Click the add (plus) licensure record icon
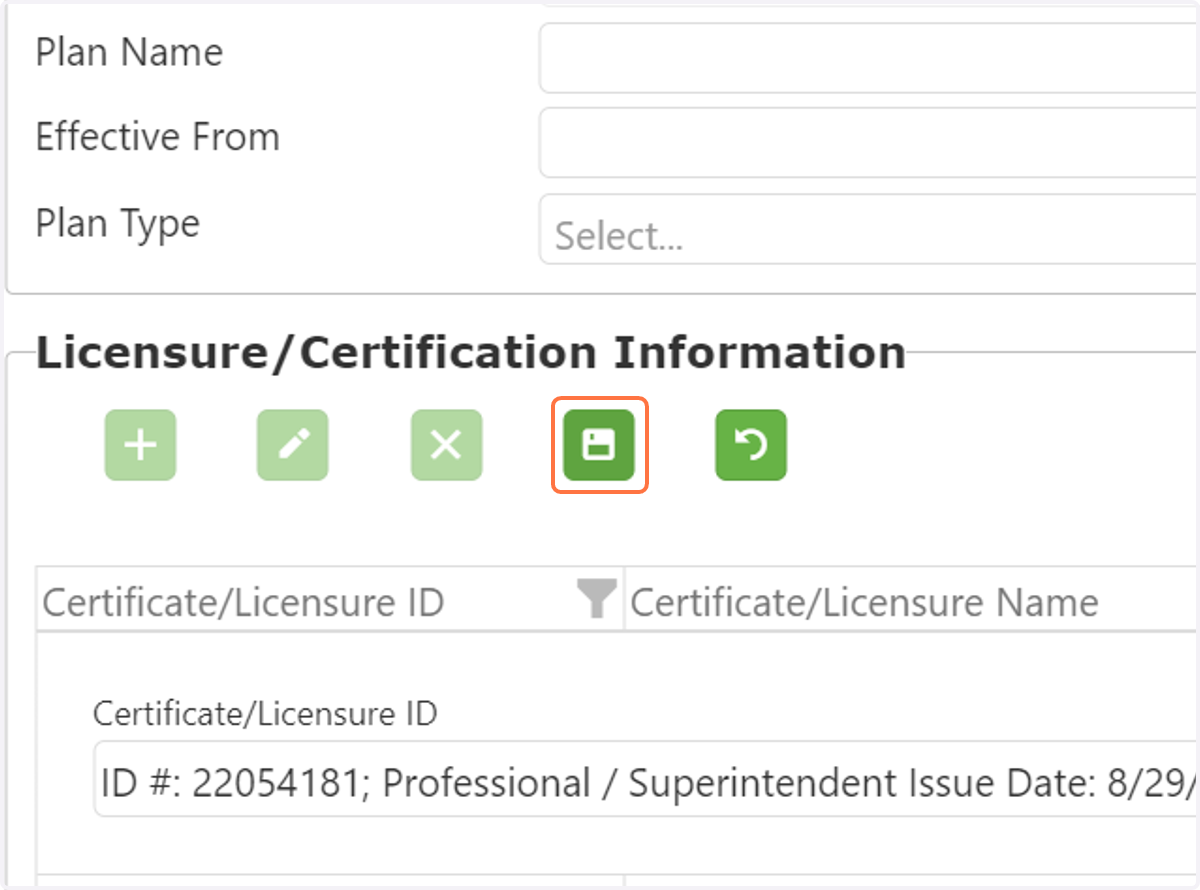1200x890 pixels. point(141,445)
